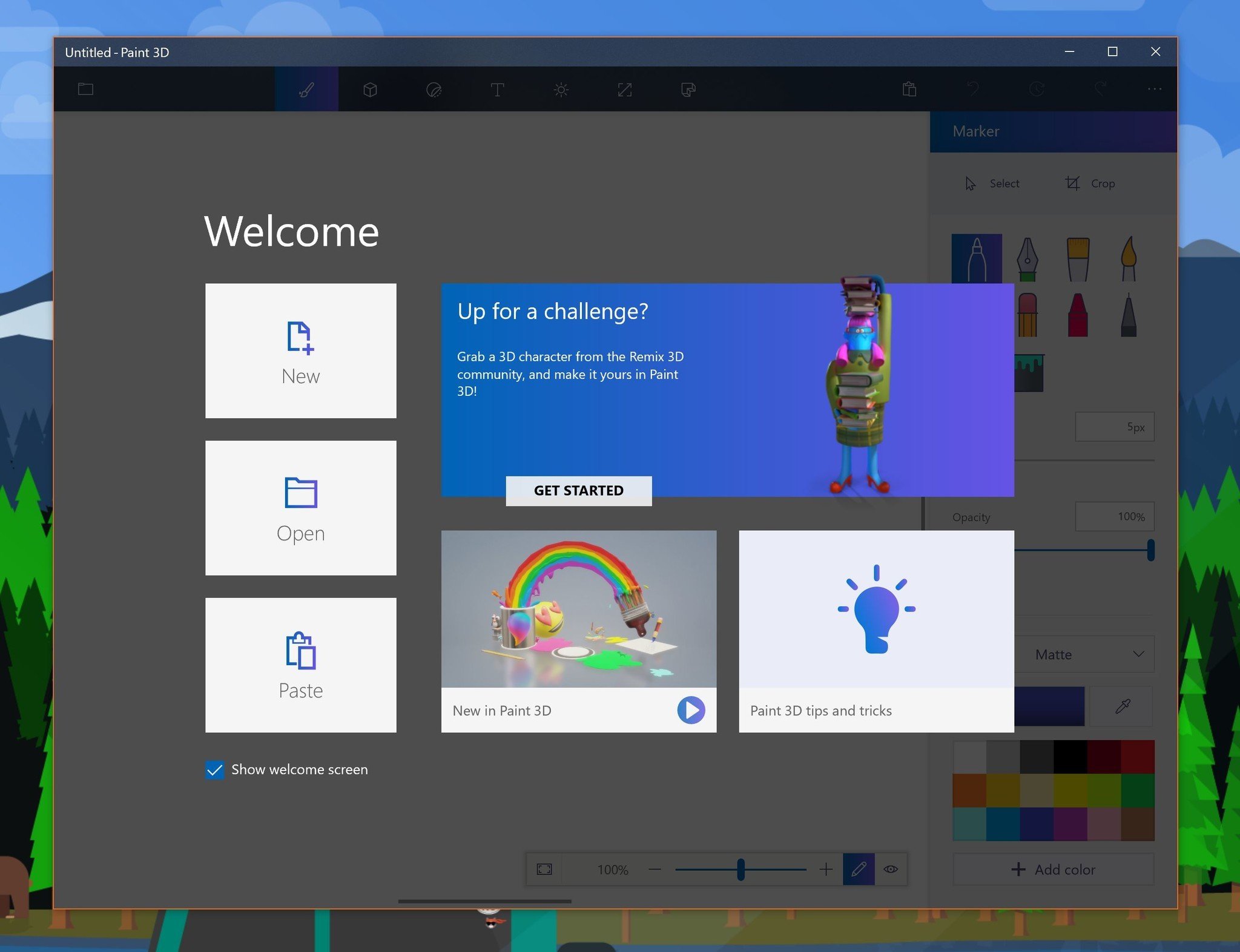Open the Expand menu folder icon
This screenshot has height=952, width=1240.
pos(85,89)
